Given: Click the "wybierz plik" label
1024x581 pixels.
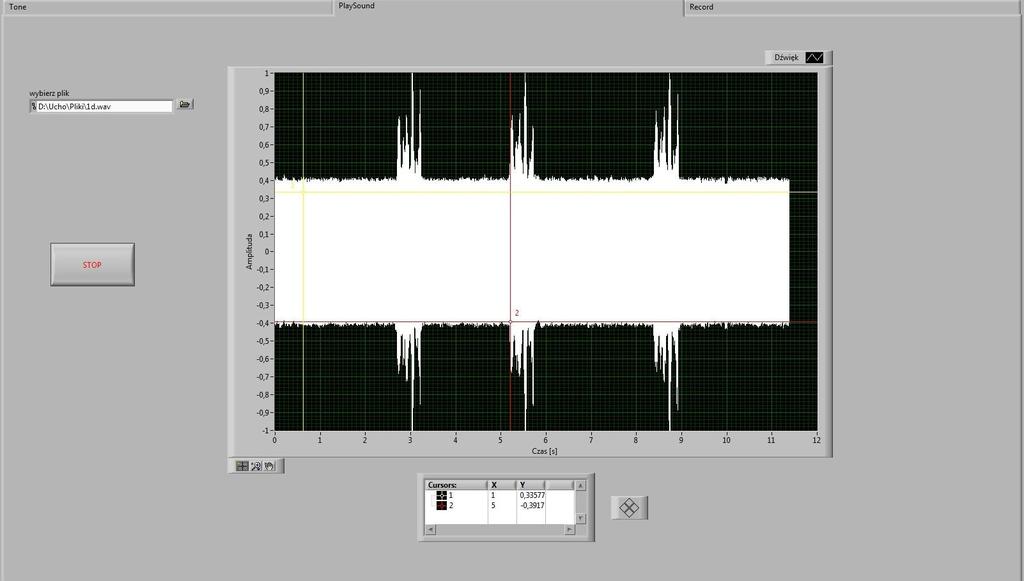Looking at the screenshot, I should pyautogui.click(x=49, y=93).
